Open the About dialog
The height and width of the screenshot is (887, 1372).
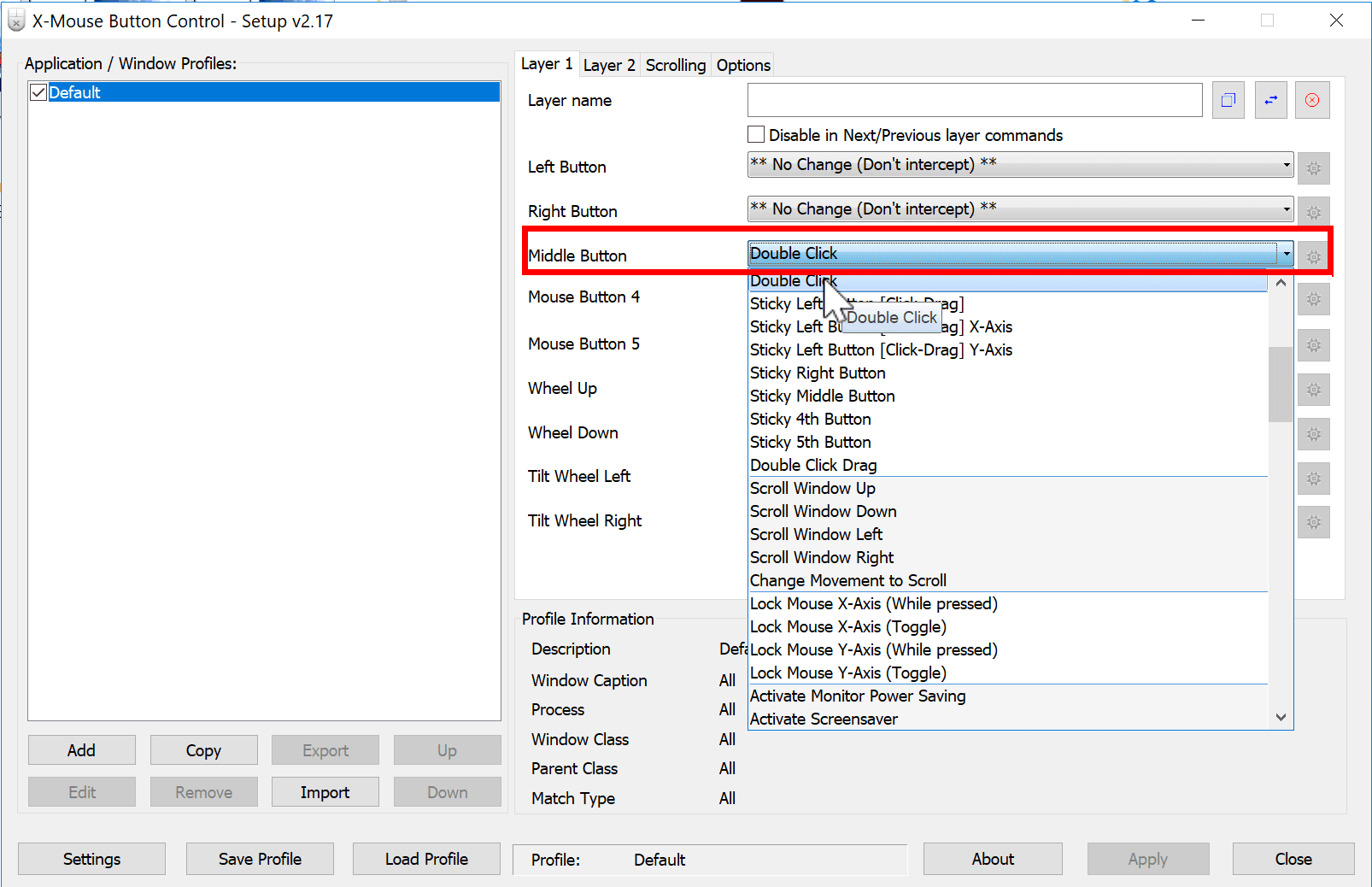(992, 859)
